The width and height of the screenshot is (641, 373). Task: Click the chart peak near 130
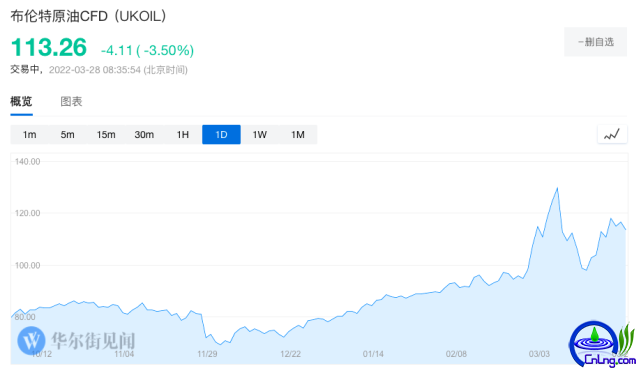coord(557,189)
